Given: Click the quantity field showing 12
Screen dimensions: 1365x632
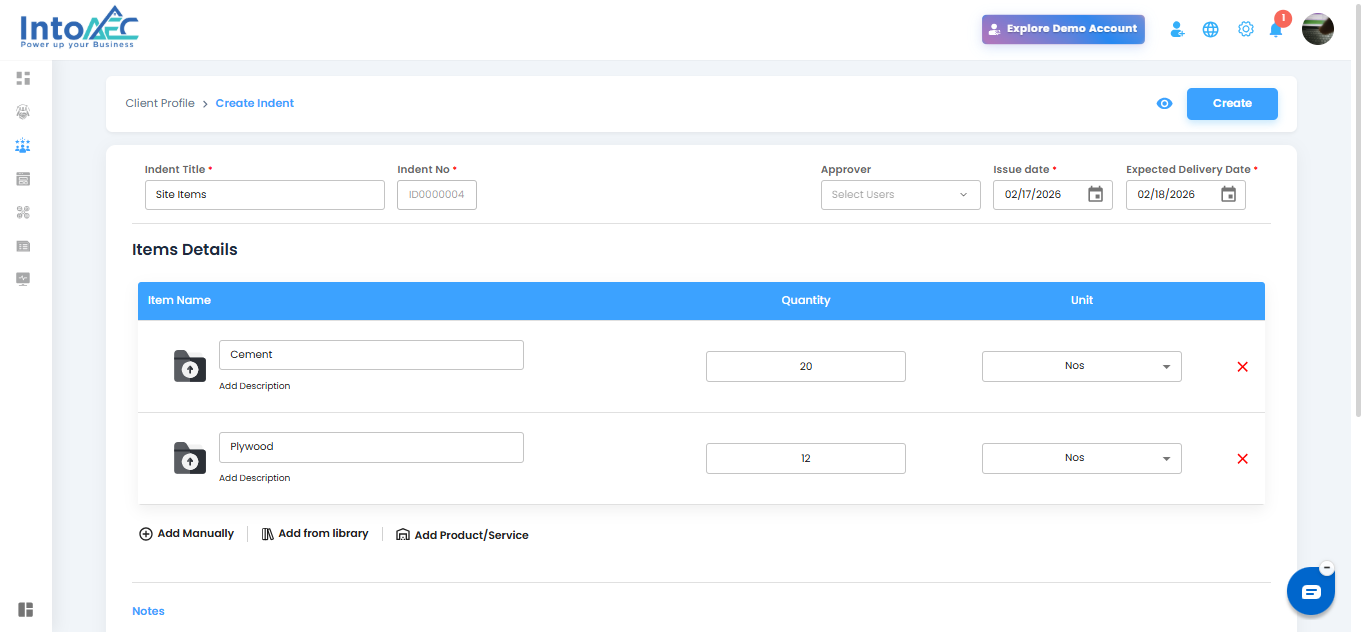Looking at the screenshot, I should pyautogui.click(x=806, y=458).
